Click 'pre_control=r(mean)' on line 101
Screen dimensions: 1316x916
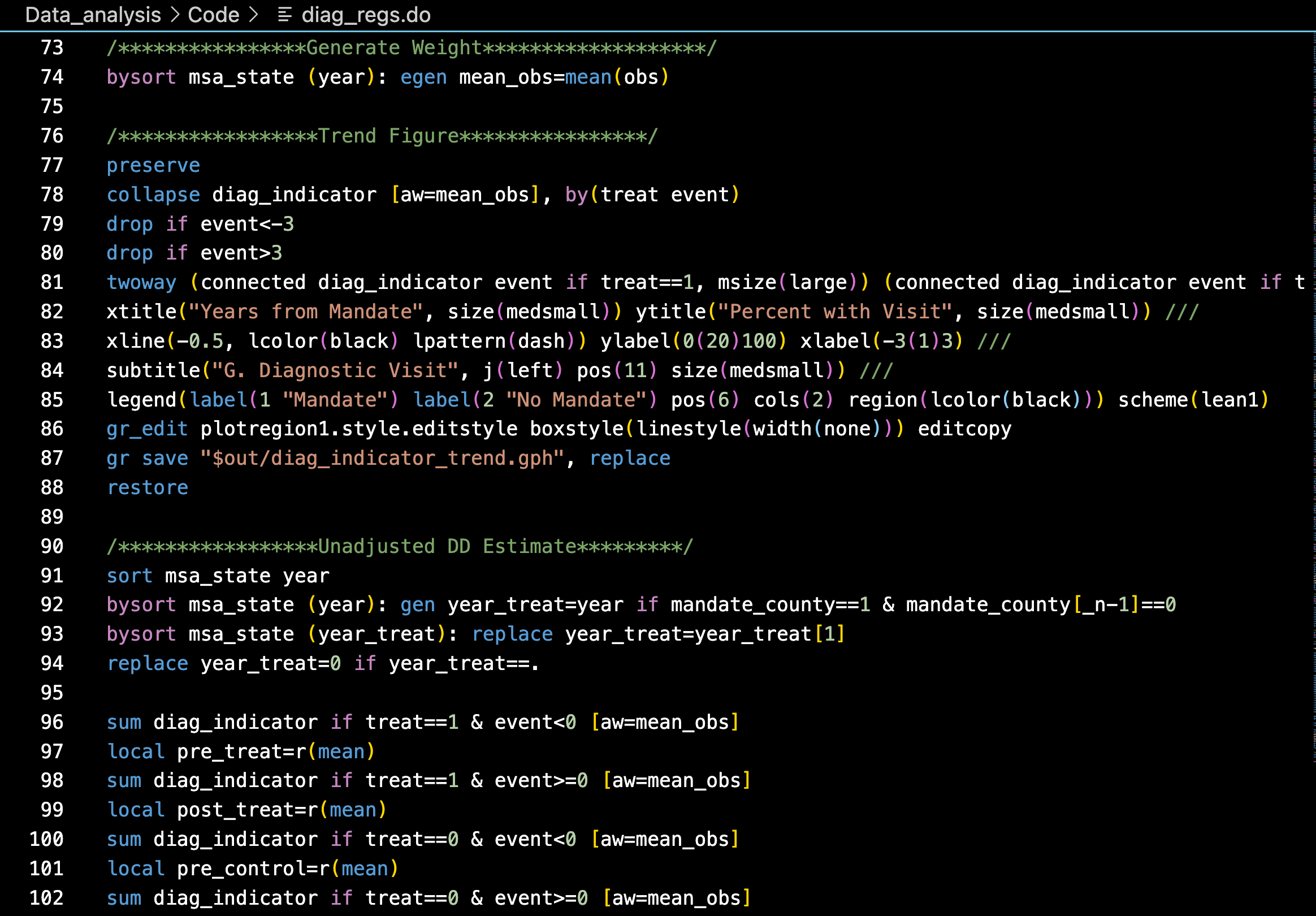[288, 869]
